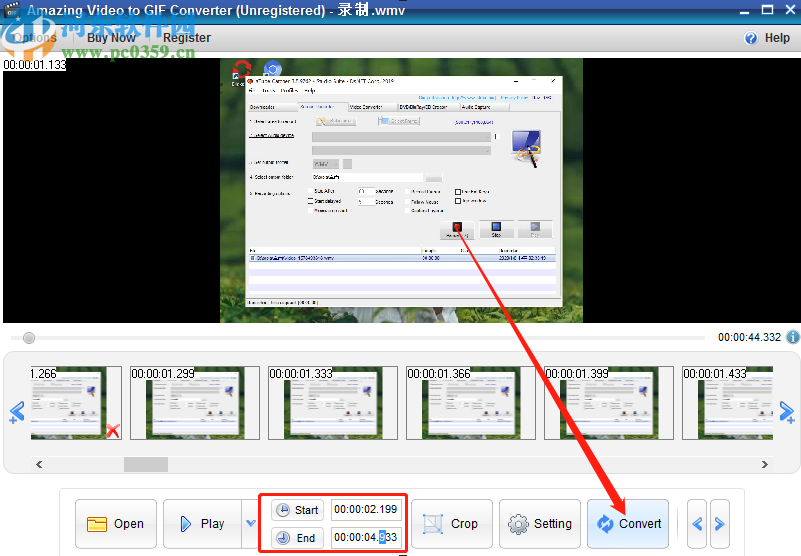The width and height of the screenshot is (801, 556).
Task: Click the clock icon on End button
Action: click(x=282, y=538)
